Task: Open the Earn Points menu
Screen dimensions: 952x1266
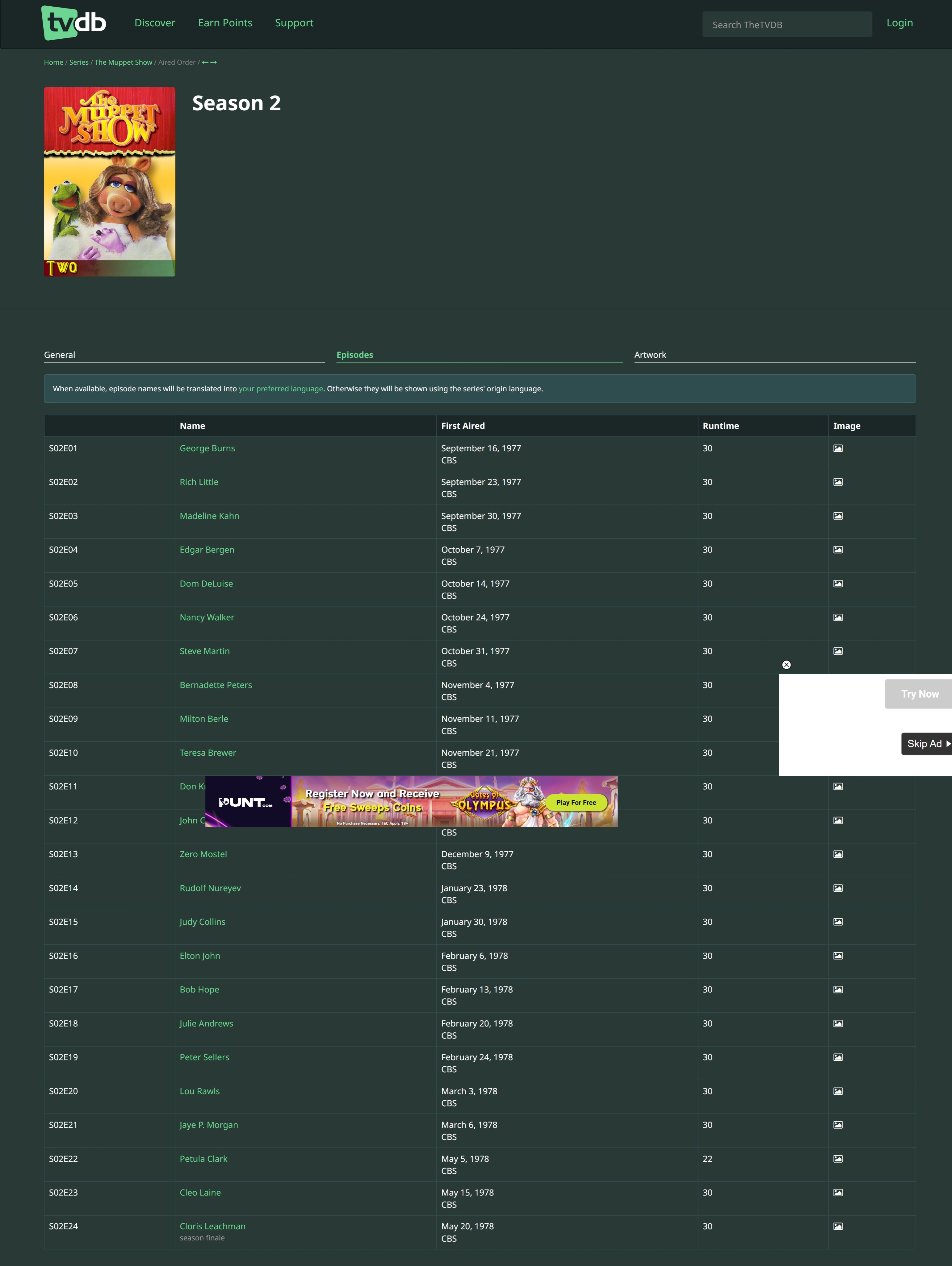Action: pyautogui.click(x=225, y=23)
